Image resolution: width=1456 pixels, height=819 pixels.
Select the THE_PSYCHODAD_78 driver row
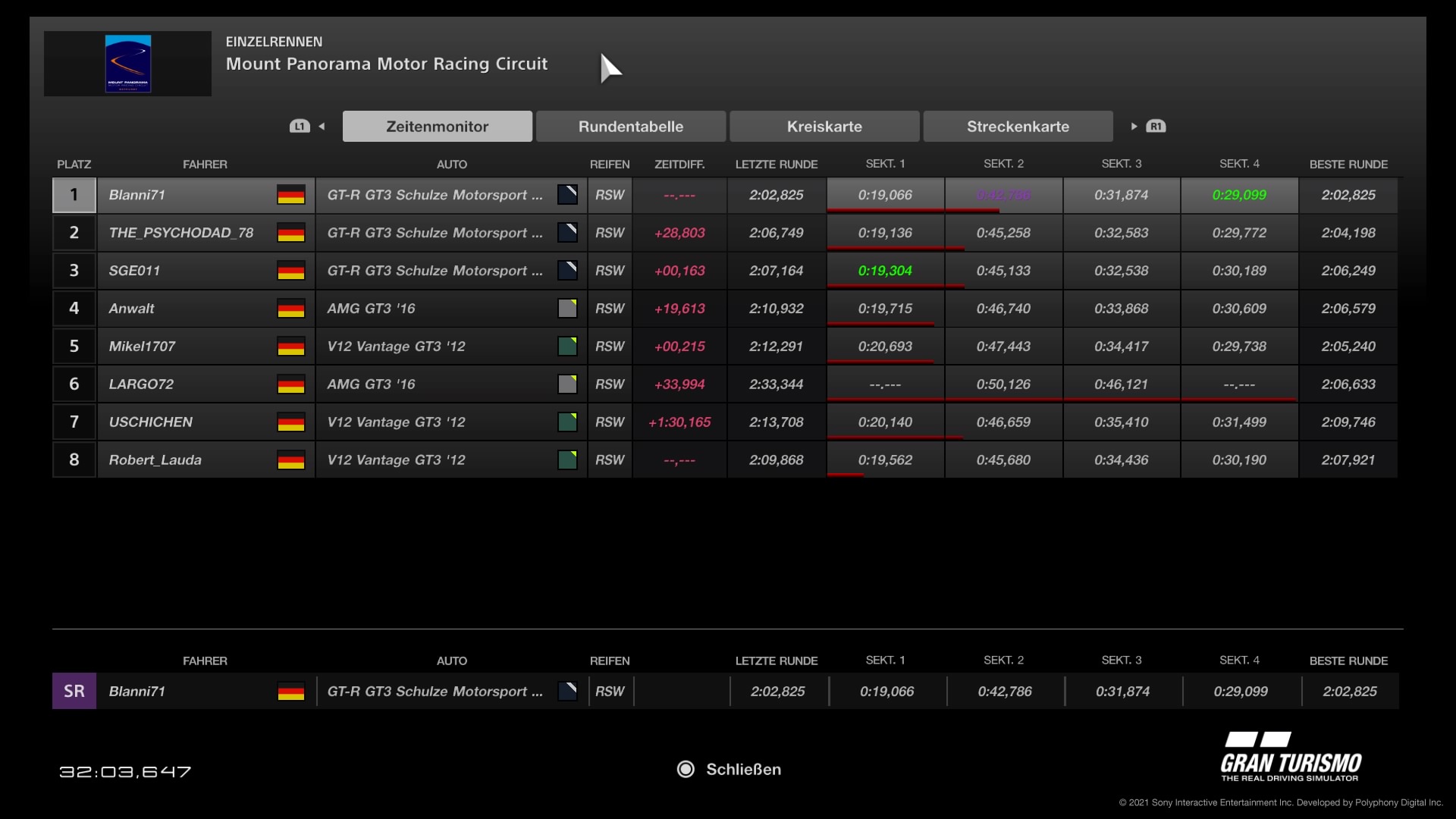click(181, 233)
